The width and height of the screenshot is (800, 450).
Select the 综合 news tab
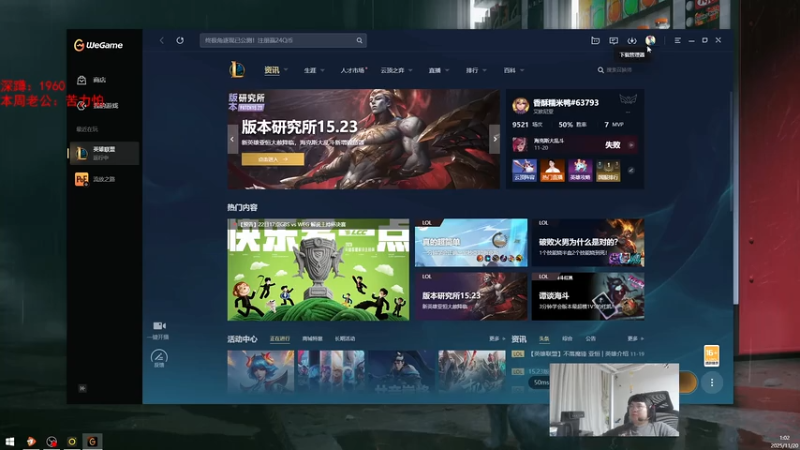coord(567,339)
